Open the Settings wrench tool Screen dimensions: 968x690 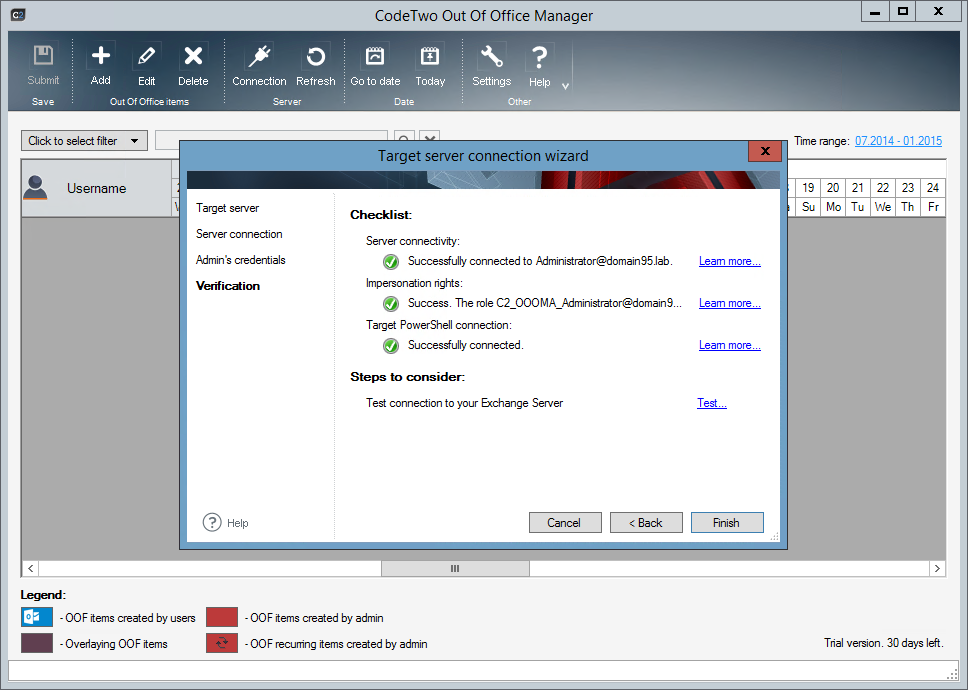click(491, 64)
